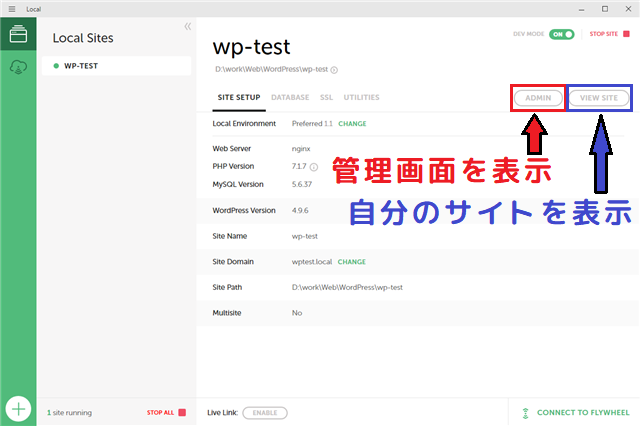
Task: Minimize the Local window
Action: [581, 9]
